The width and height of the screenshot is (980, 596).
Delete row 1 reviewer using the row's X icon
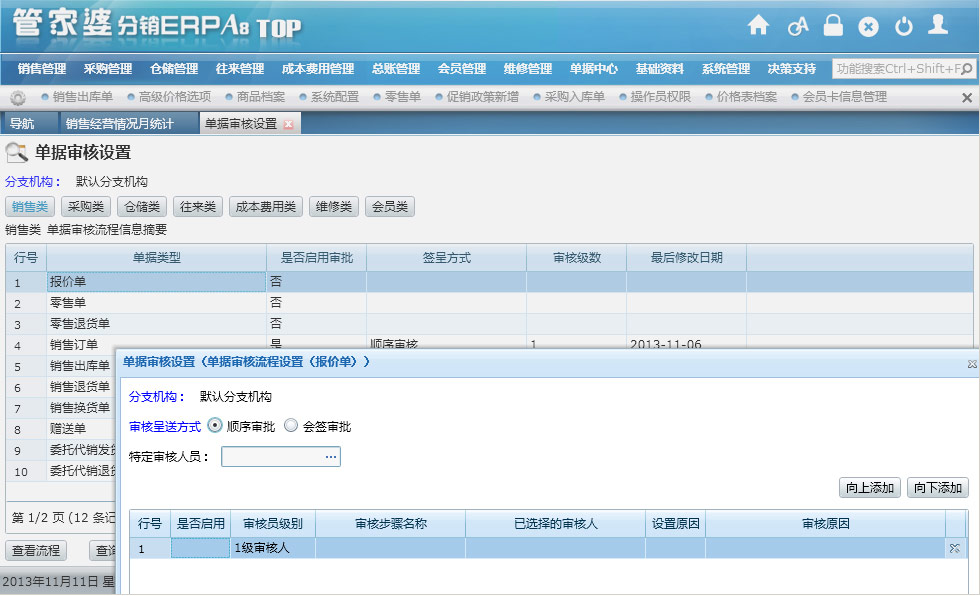(x=955, y=549)
